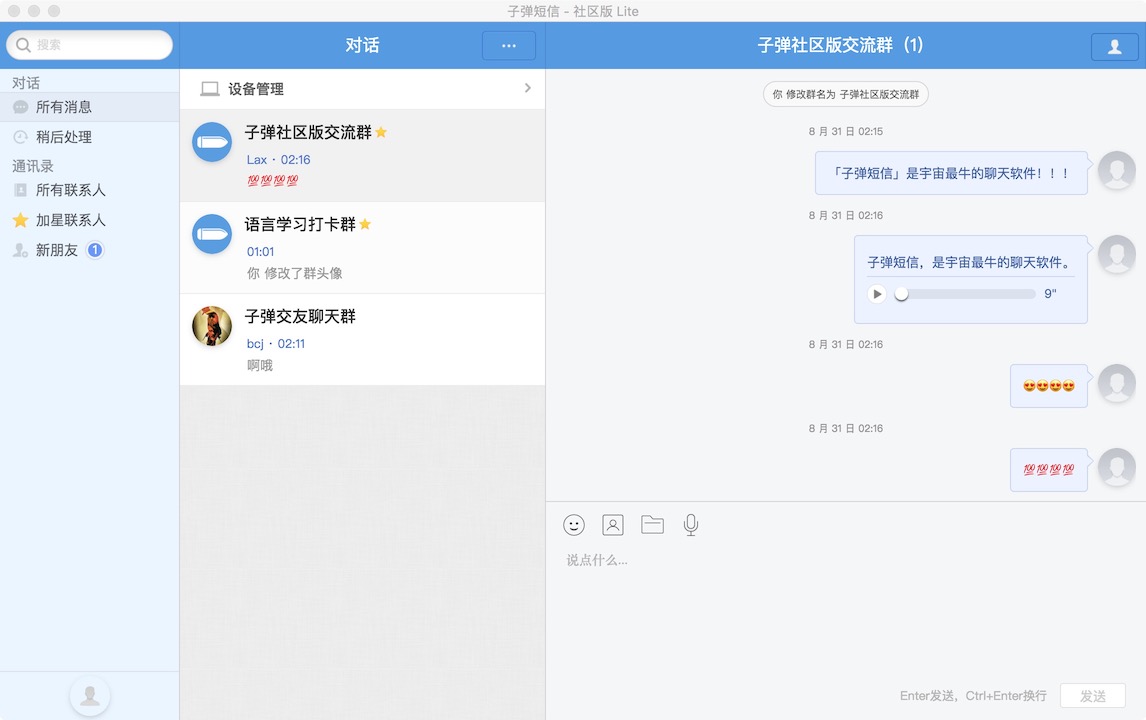The height and width of the screenshot is (720, 1146).
Task: Open 子弹社区版交流群 conversation
Action: [363, 156]
